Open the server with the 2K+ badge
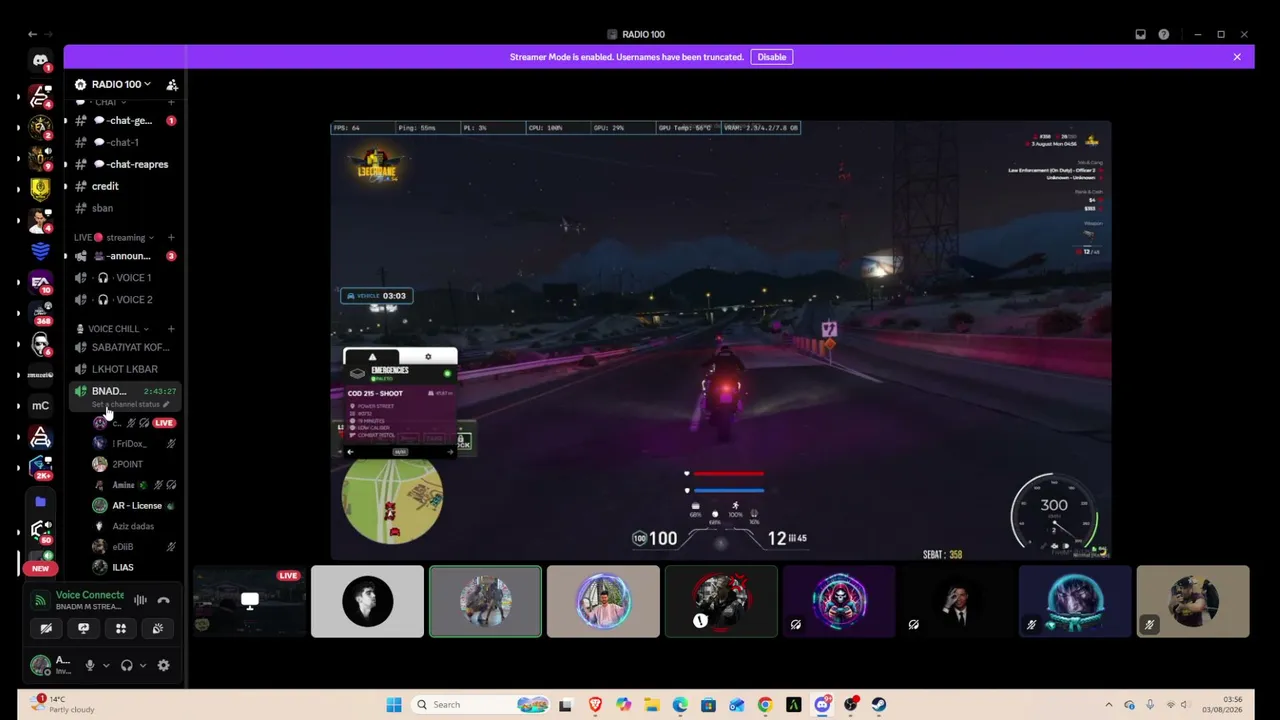The image size is (1280, 720). pos(40,467)
